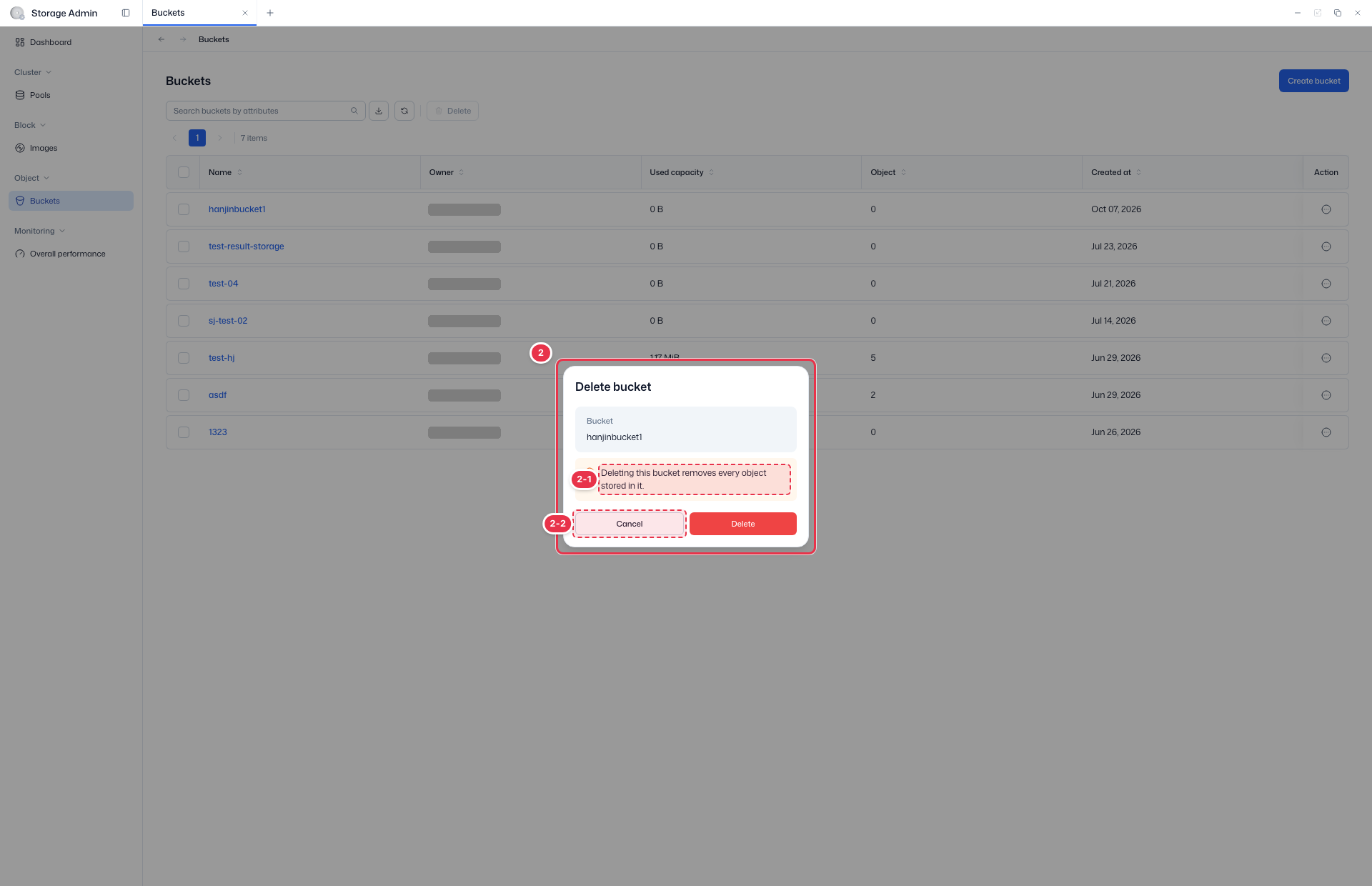Collapse the Object sidebar section
The width and height of the screenshot is (1372, 886).
31,178
